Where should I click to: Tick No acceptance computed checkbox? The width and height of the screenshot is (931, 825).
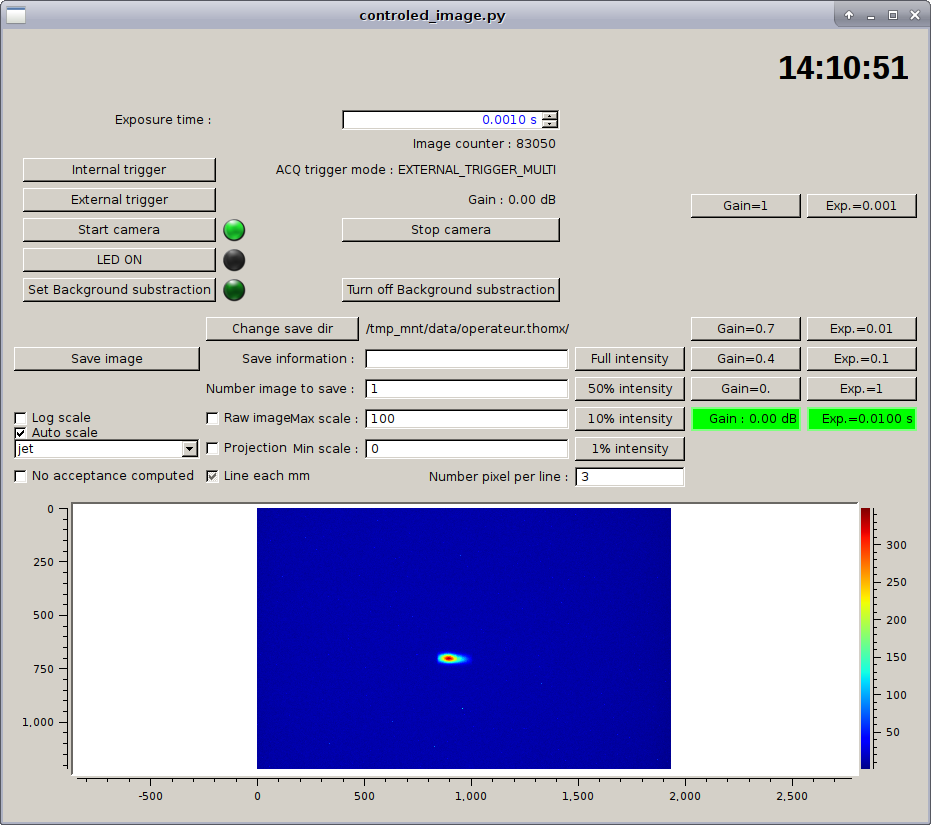21,476
